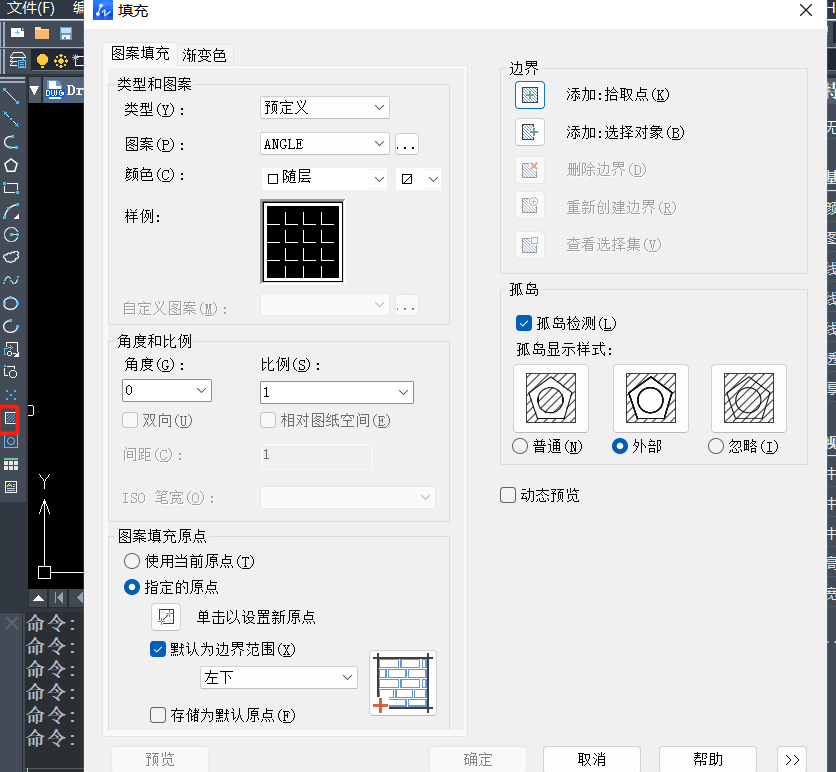Click the New file icon
This screenshot has width=836, height=772.
17,34
